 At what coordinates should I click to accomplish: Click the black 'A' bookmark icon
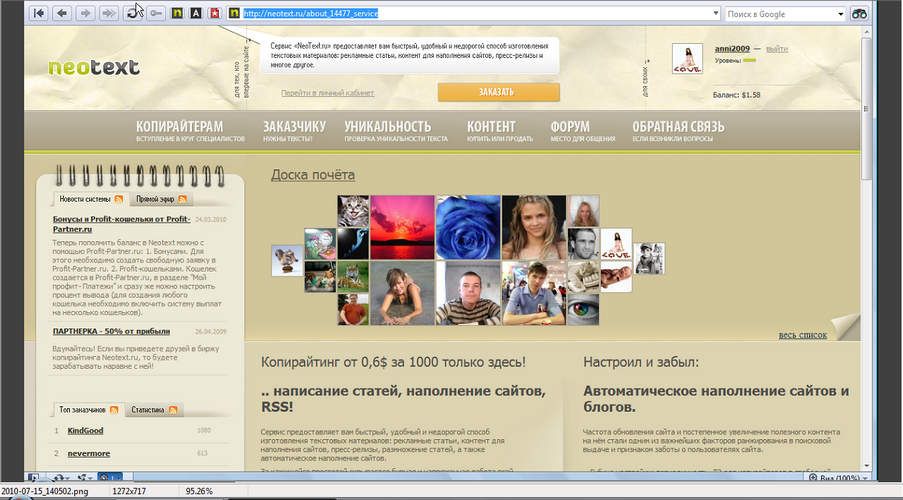(196, 13)
